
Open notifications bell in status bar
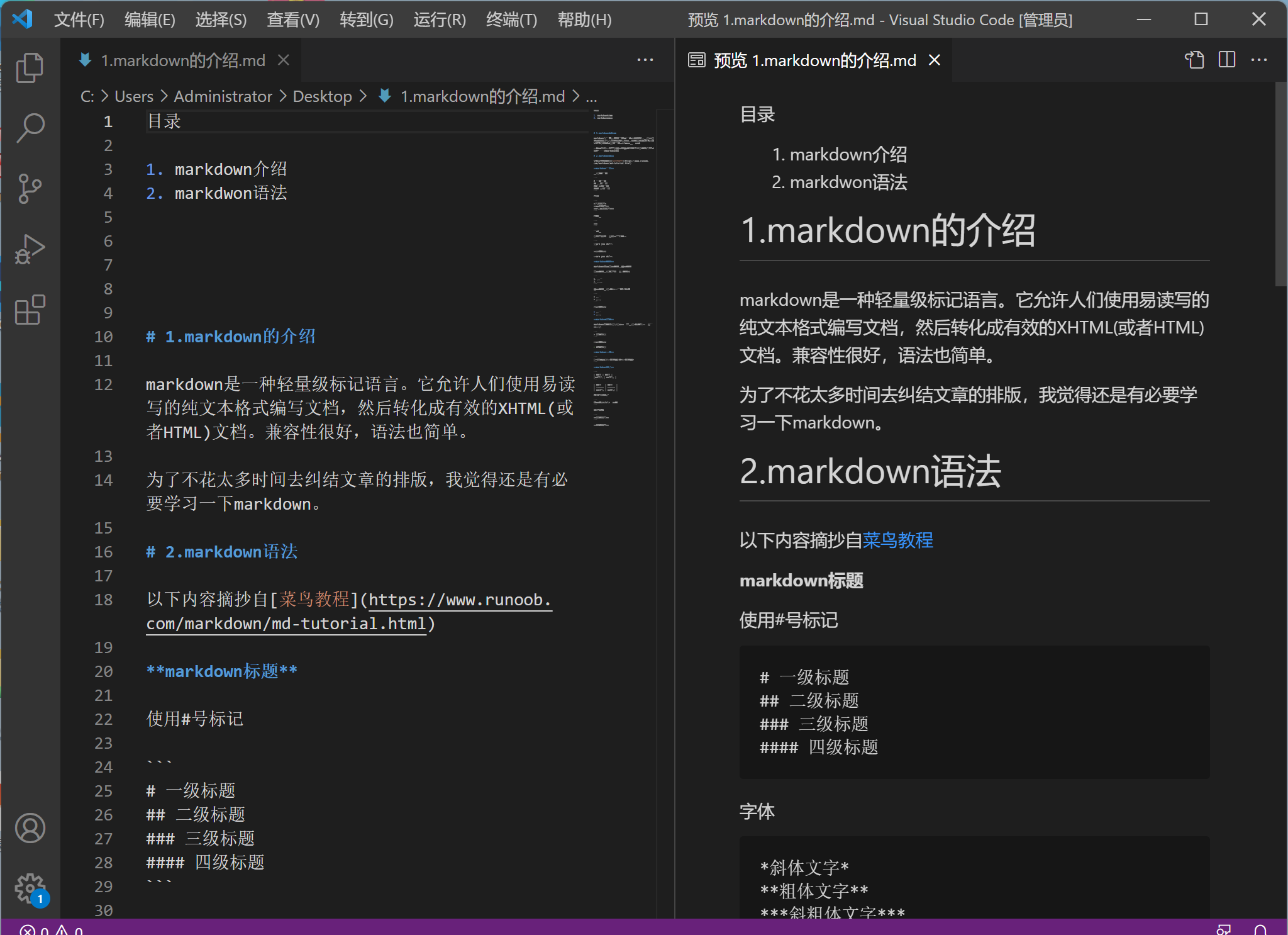click(x=1260, y=929)
